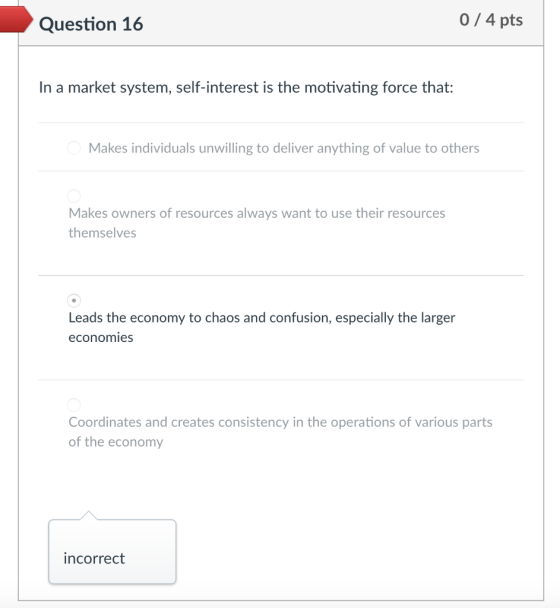Select the 'Makes individuals unwilling' radio button
560x608 pixels.
coord(74,148)
